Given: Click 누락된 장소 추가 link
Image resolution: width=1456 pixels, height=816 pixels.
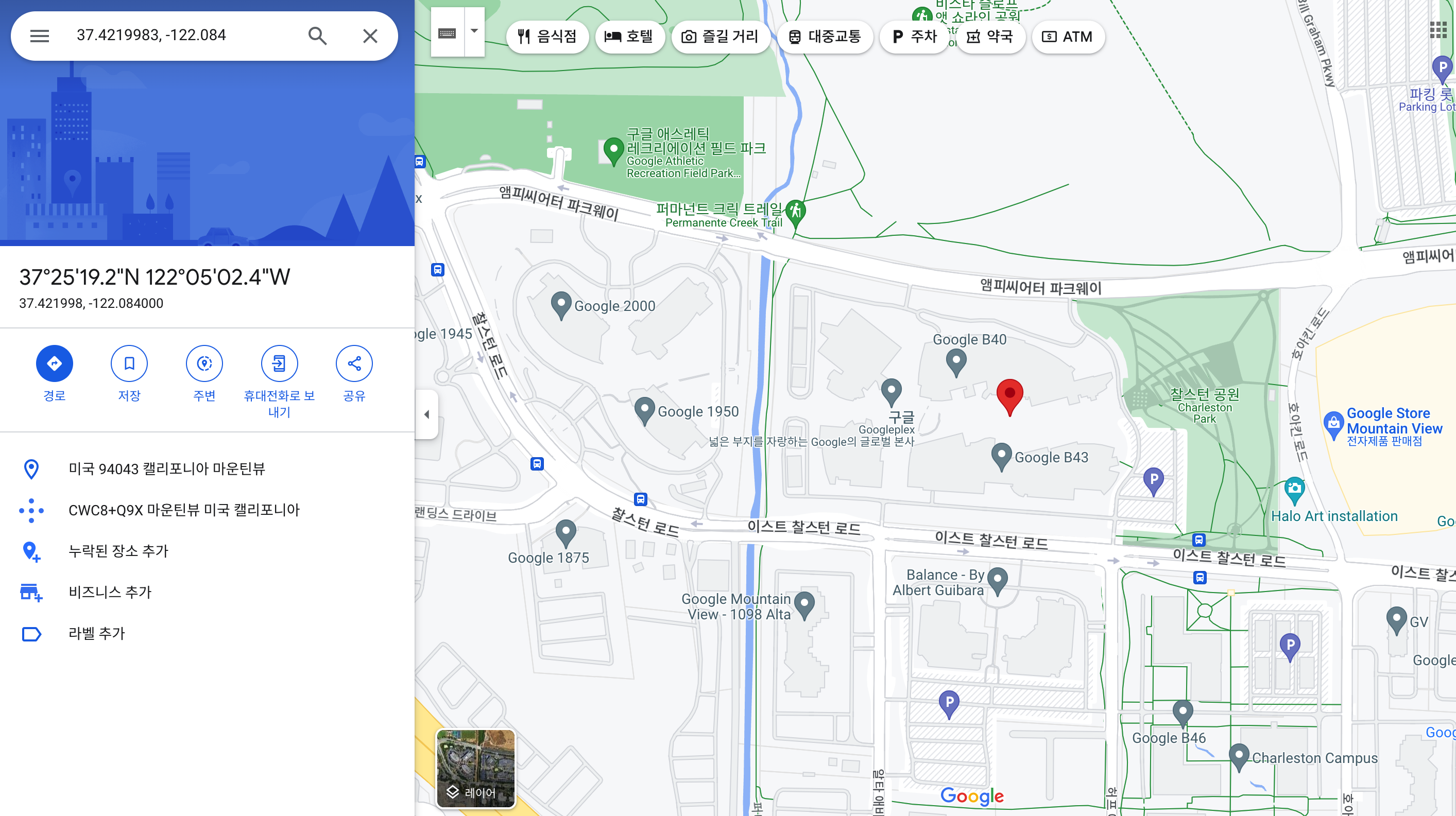Looking at the screenshot, I should click(x=118, y=550).
